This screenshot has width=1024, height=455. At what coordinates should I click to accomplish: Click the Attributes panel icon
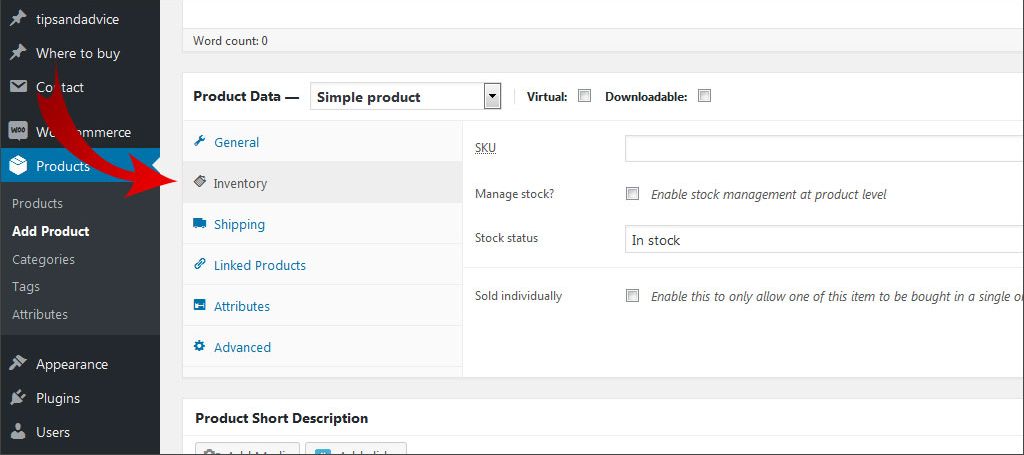click(x=199, y=306)
